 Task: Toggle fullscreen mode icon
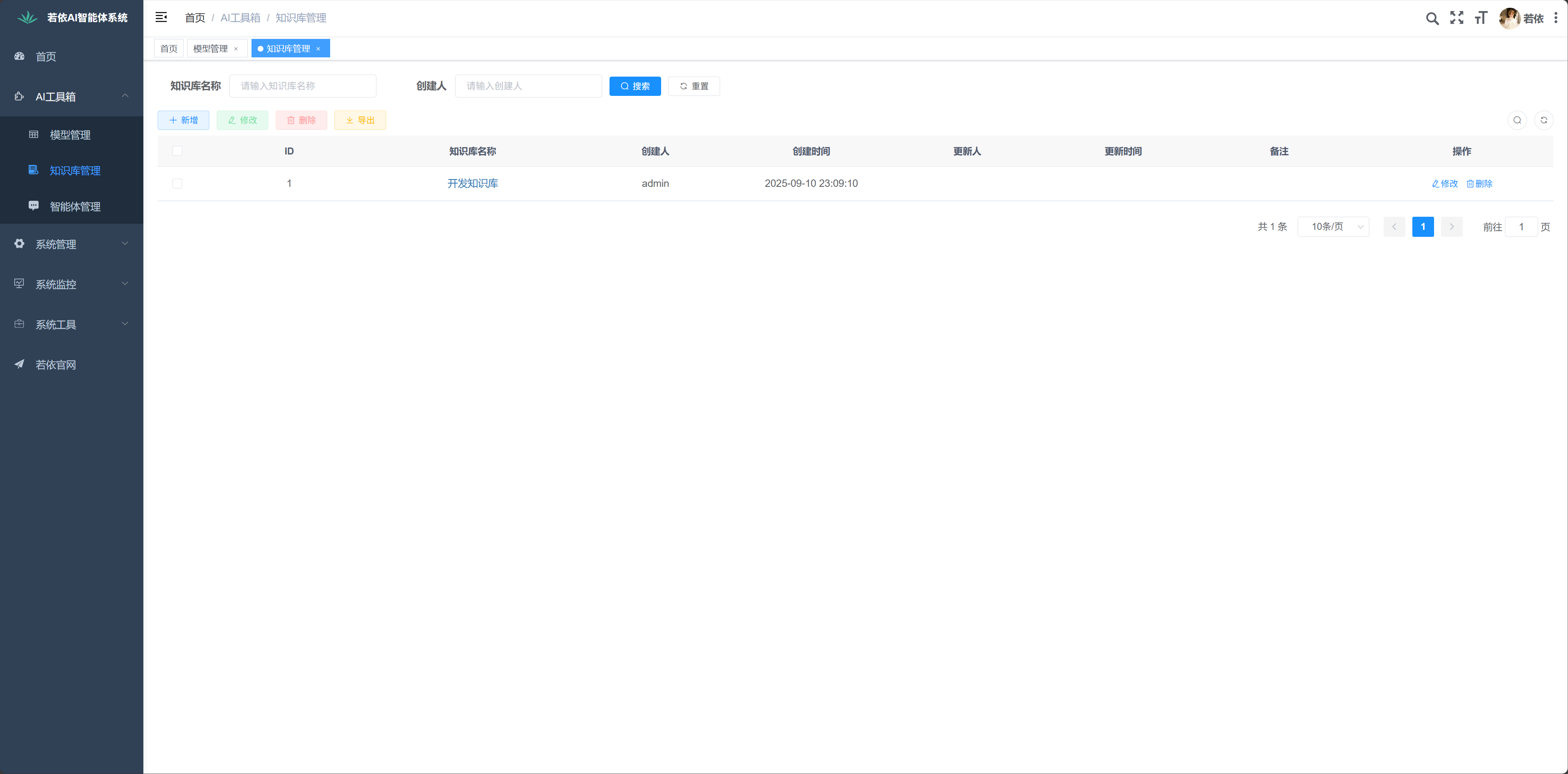tap(1456, 18)
